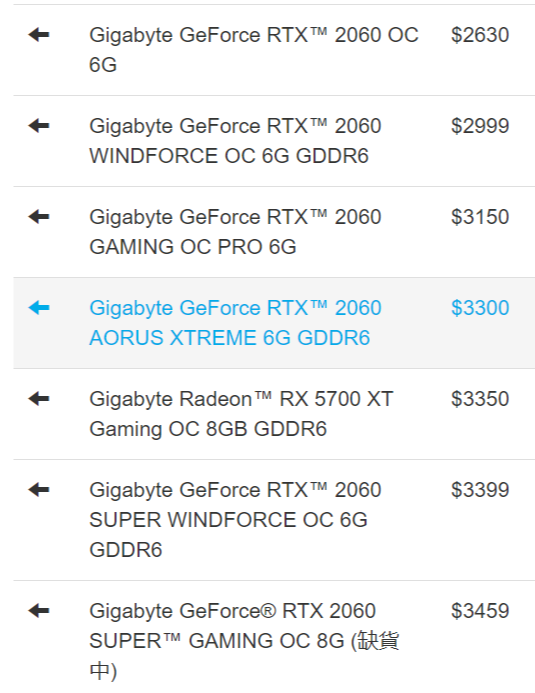Click the $3350 price
This screenshot has height=693, width=535.
[x=480, y=399]
